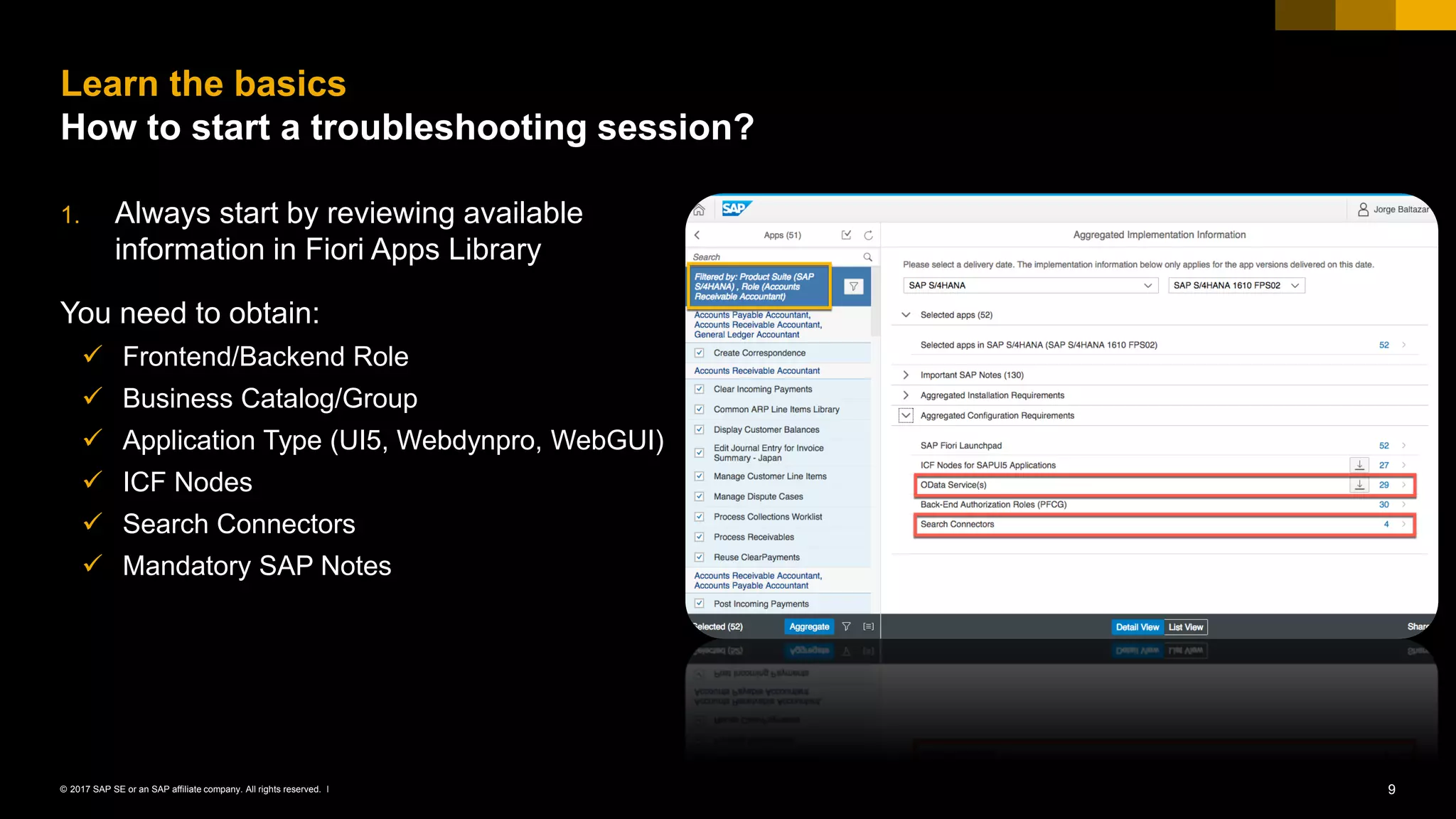Open the SAP S/4HANA product dropdown
This screenshot has height=819, width=1456.
point(1030,285)
